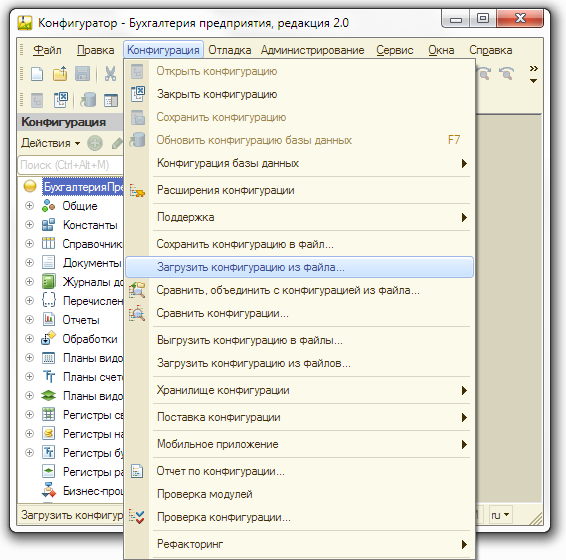Click the Close configuration toolbar icon
Viewport: 566px width, 560px height.
pyautogui.click(x=61, y=100)
